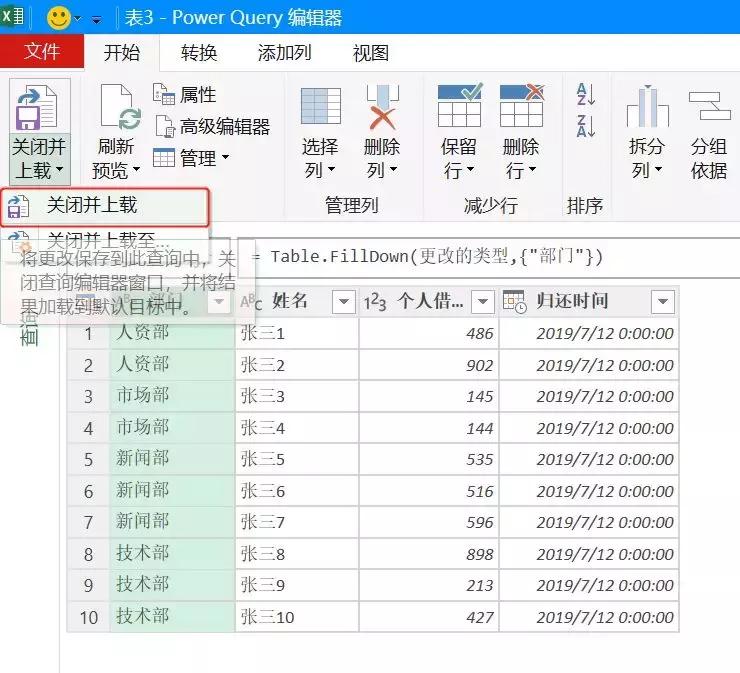Click the 保留行 icon

click(x=460, y=105)
